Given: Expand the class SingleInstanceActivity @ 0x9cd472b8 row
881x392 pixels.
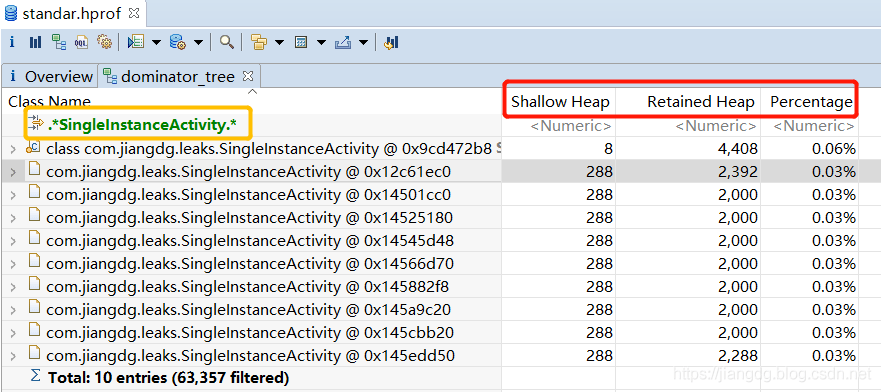Looking at the screenshot, I should point(13,149).
